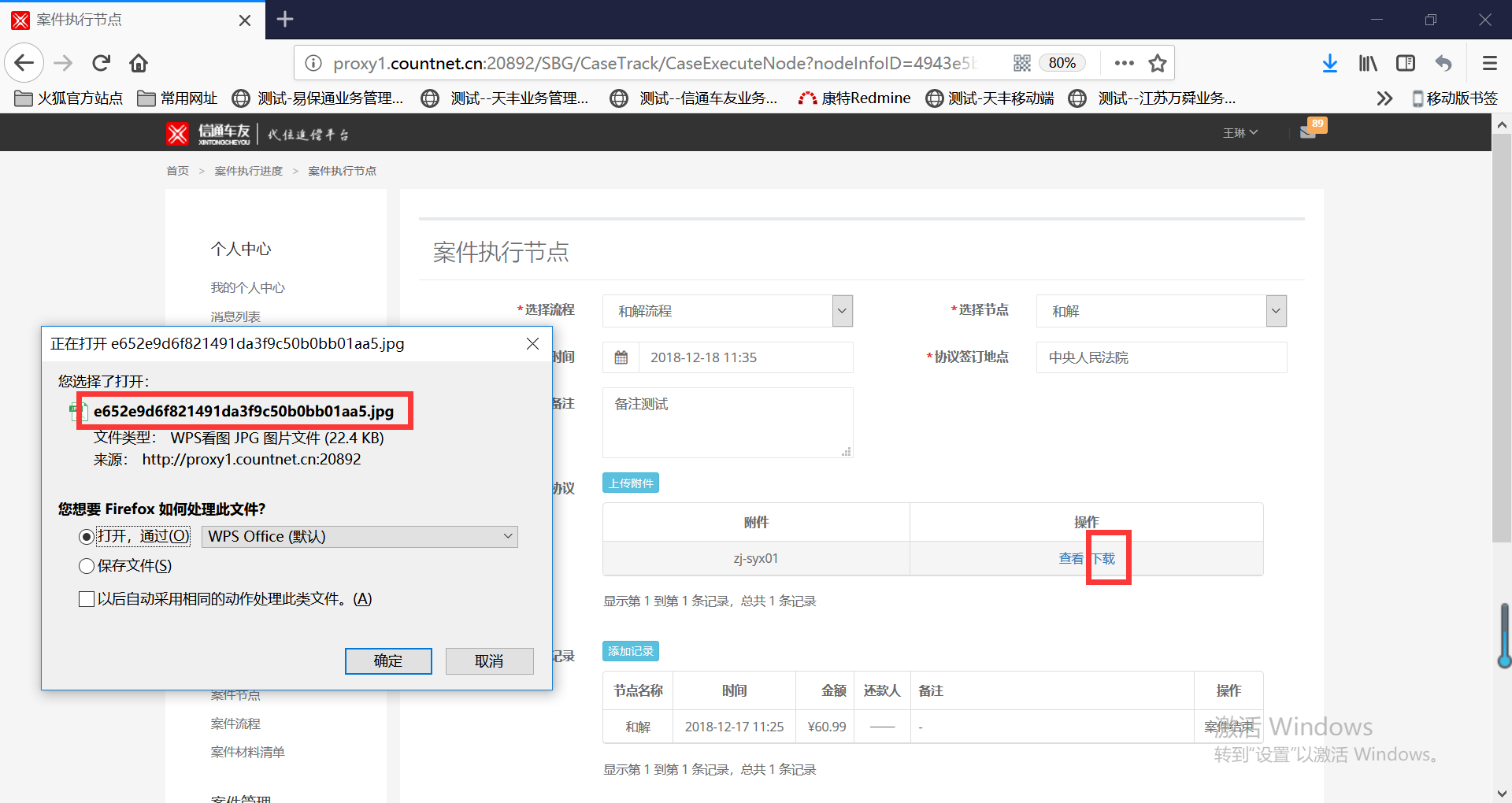The image size is (1512, 803).
Task: Open 案件流程 in sidebar
Action: (x=235, y=723)
